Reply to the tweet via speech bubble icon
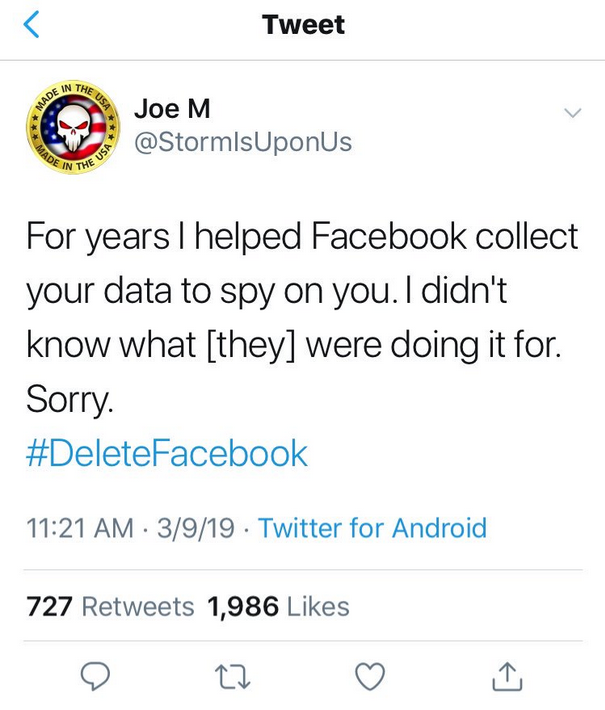Image resolution: width=605 pixels, height=710 pixels. (x=94, y=677)
